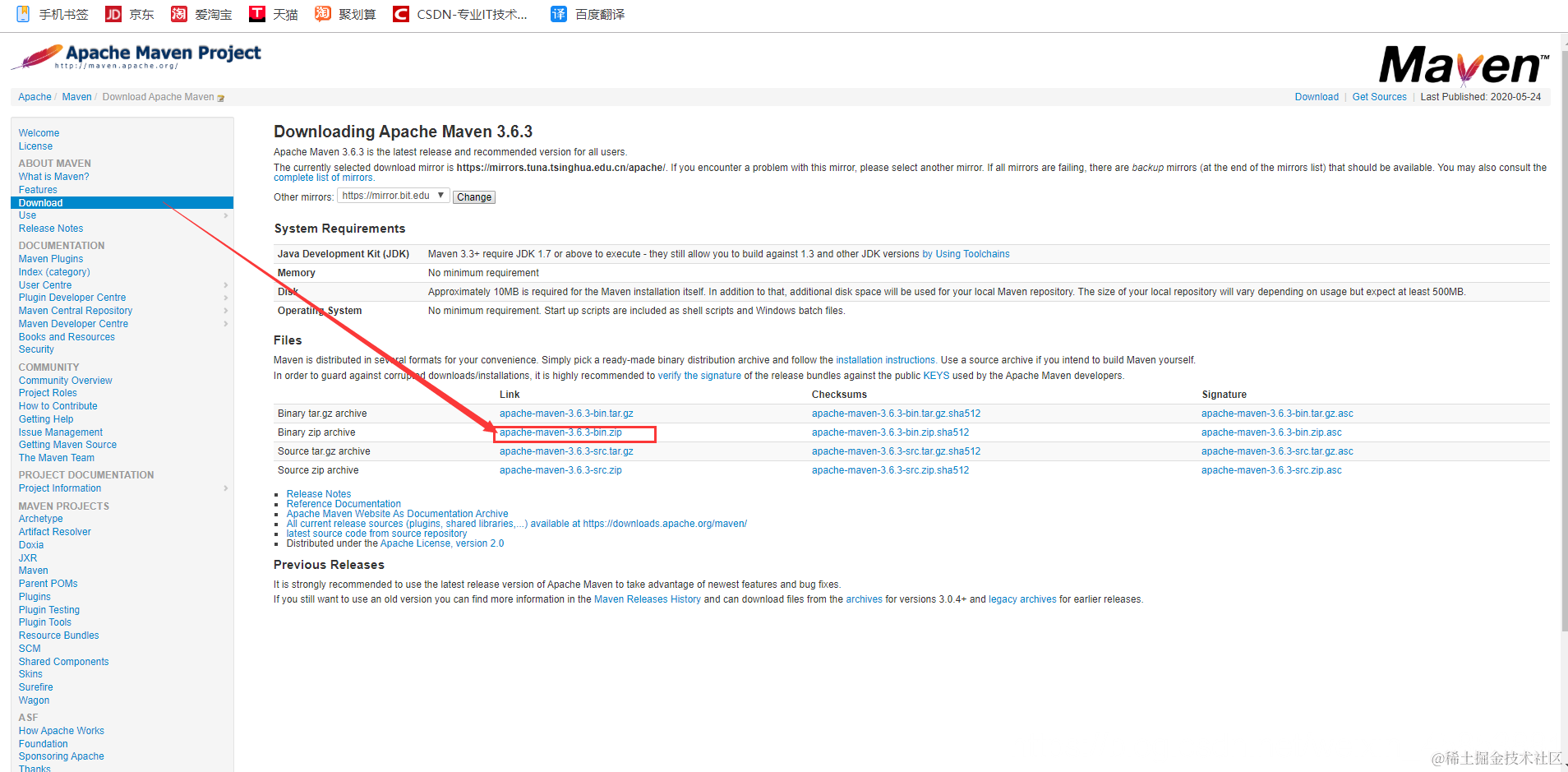Open Features in the sidebar
This screenshot has width=1568, height=772.
[38, 190]
